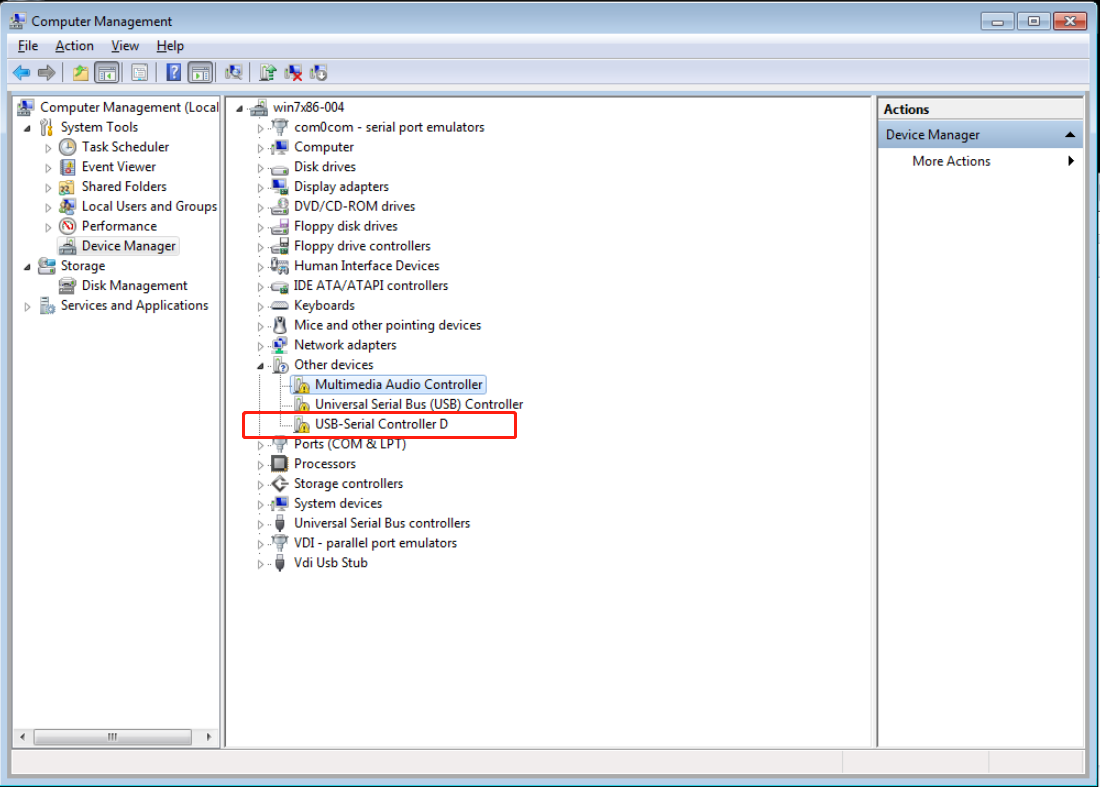Expand Services and Applications tree node

click(x=27, y=307)
